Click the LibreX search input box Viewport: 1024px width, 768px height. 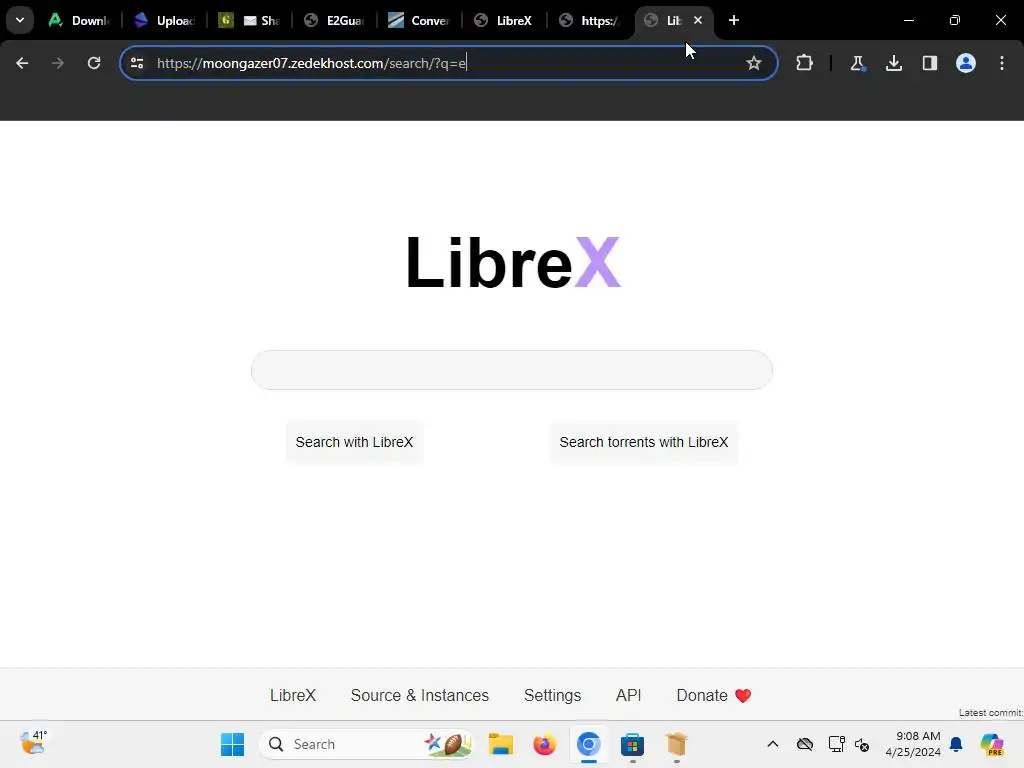[511, 370]
